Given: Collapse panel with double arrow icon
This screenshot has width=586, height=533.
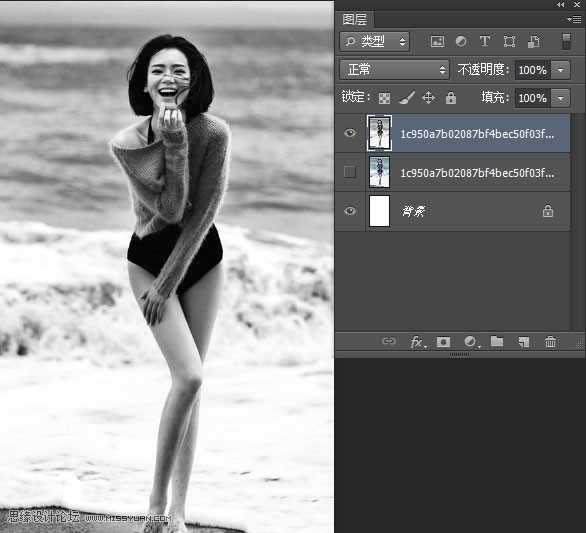Looking at the screenshot, I should 560,4.
